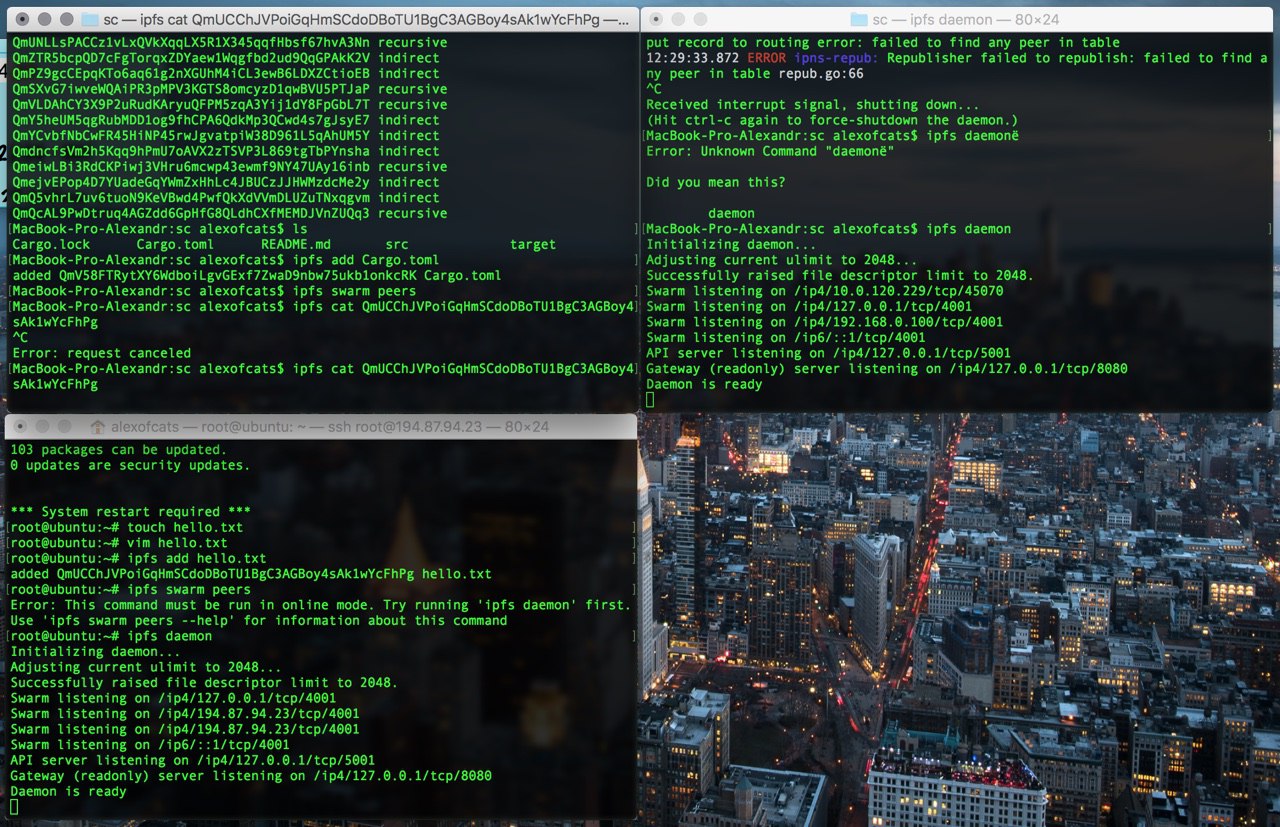This screenshot has width=1280, height=827.
Task: Close the ipfs cat terminal window
Action: [x=23, y=19]
